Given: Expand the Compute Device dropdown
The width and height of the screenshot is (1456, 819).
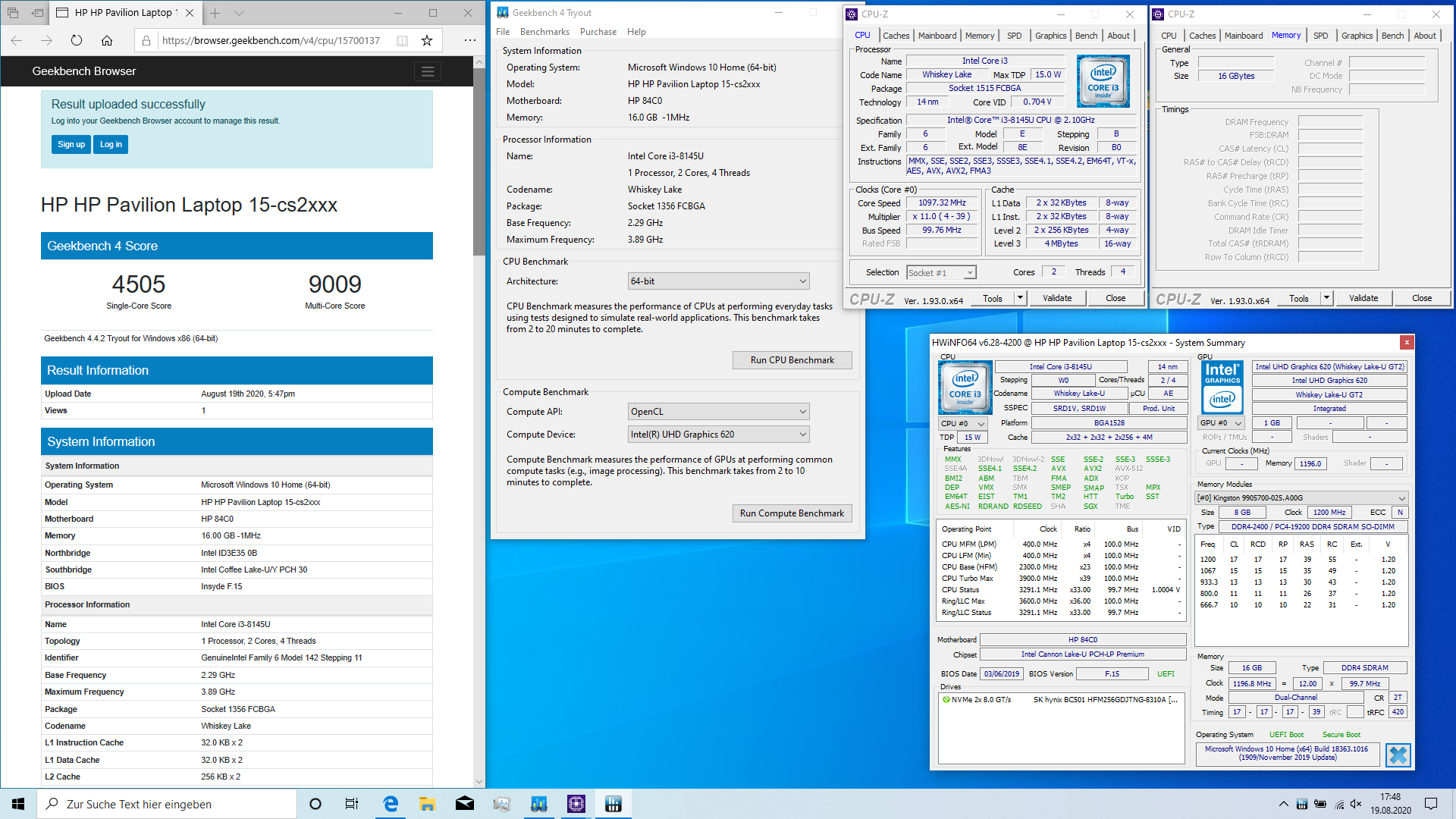Looking at the screenshot, I should (x=718, y=435).
